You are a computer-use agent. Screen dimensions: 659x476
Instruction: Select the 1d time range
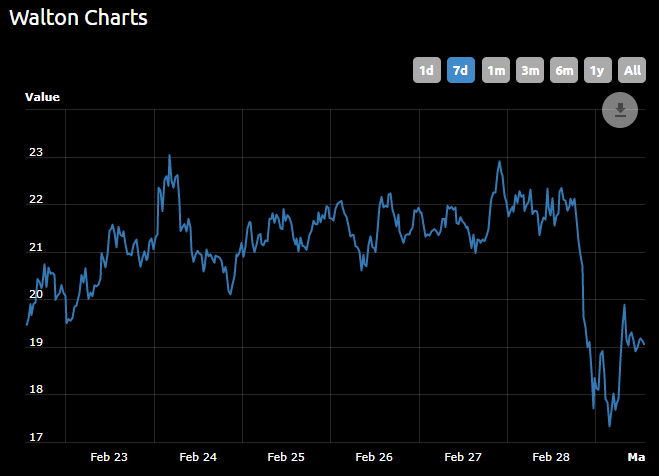pyautogui.click(x=426, y=70)
